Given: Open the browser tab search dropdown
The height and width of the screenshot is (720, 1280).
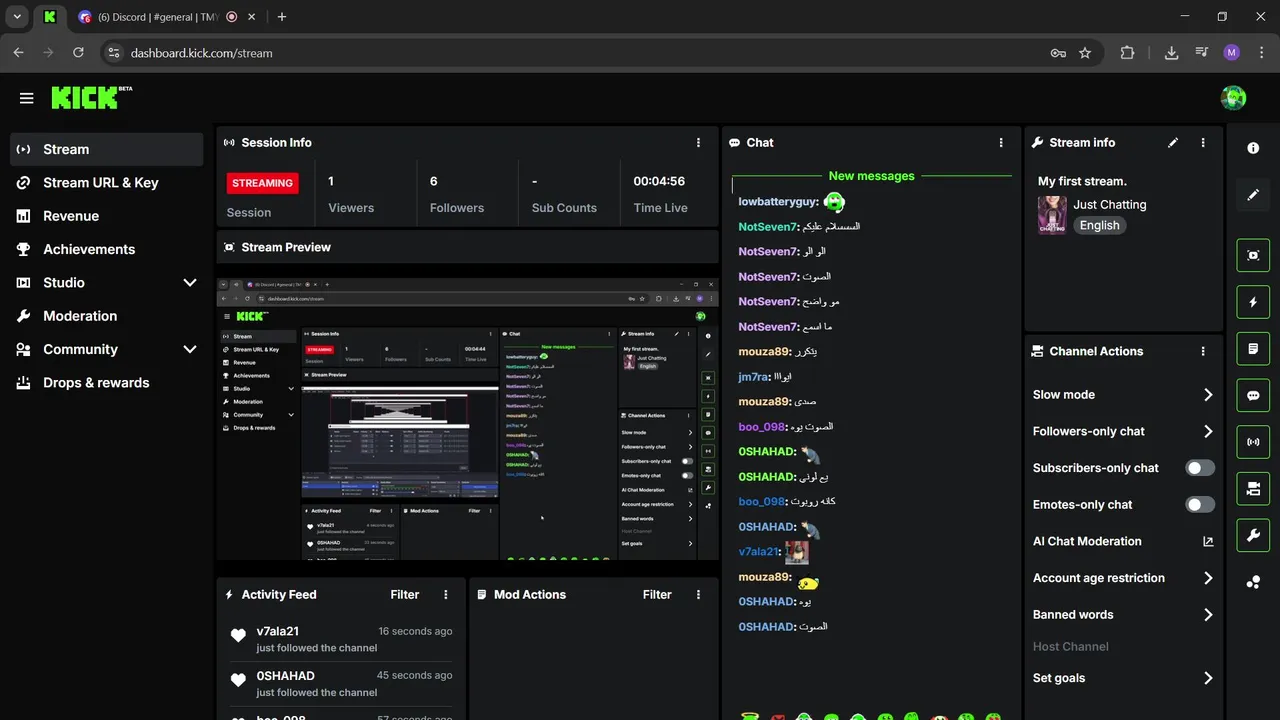Looking at the screenshot, I should coord(17,17).
